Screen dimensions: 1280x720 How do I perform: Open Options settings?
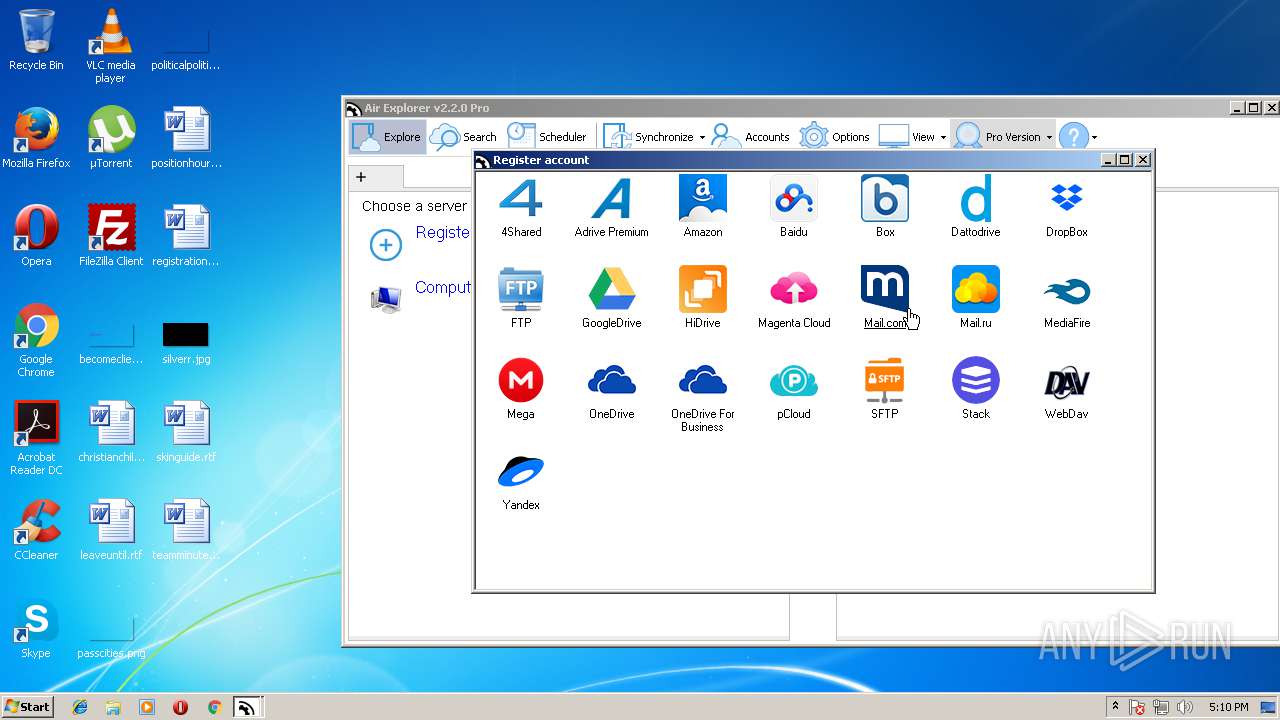835,137
